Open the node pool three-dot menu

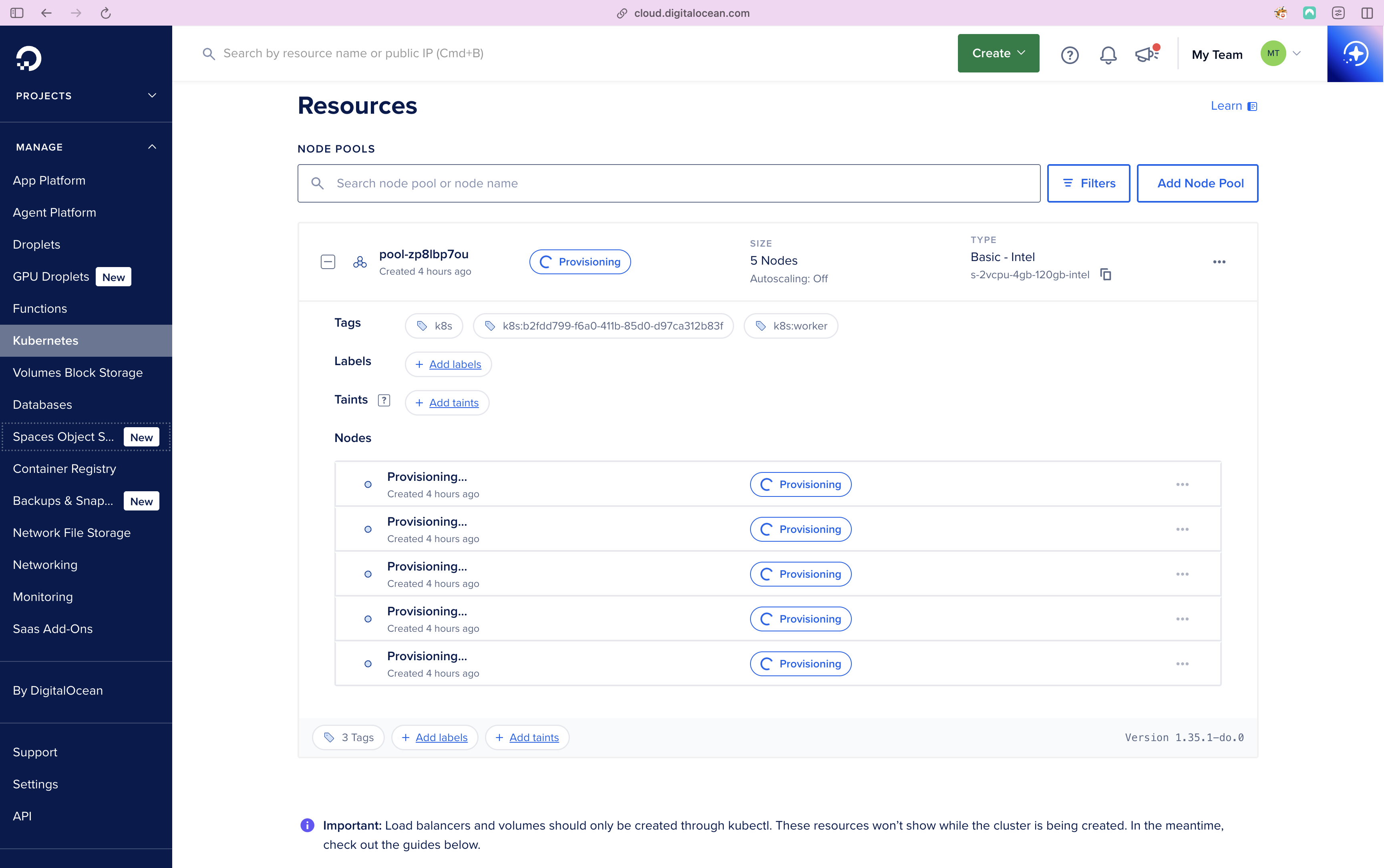1219,262
